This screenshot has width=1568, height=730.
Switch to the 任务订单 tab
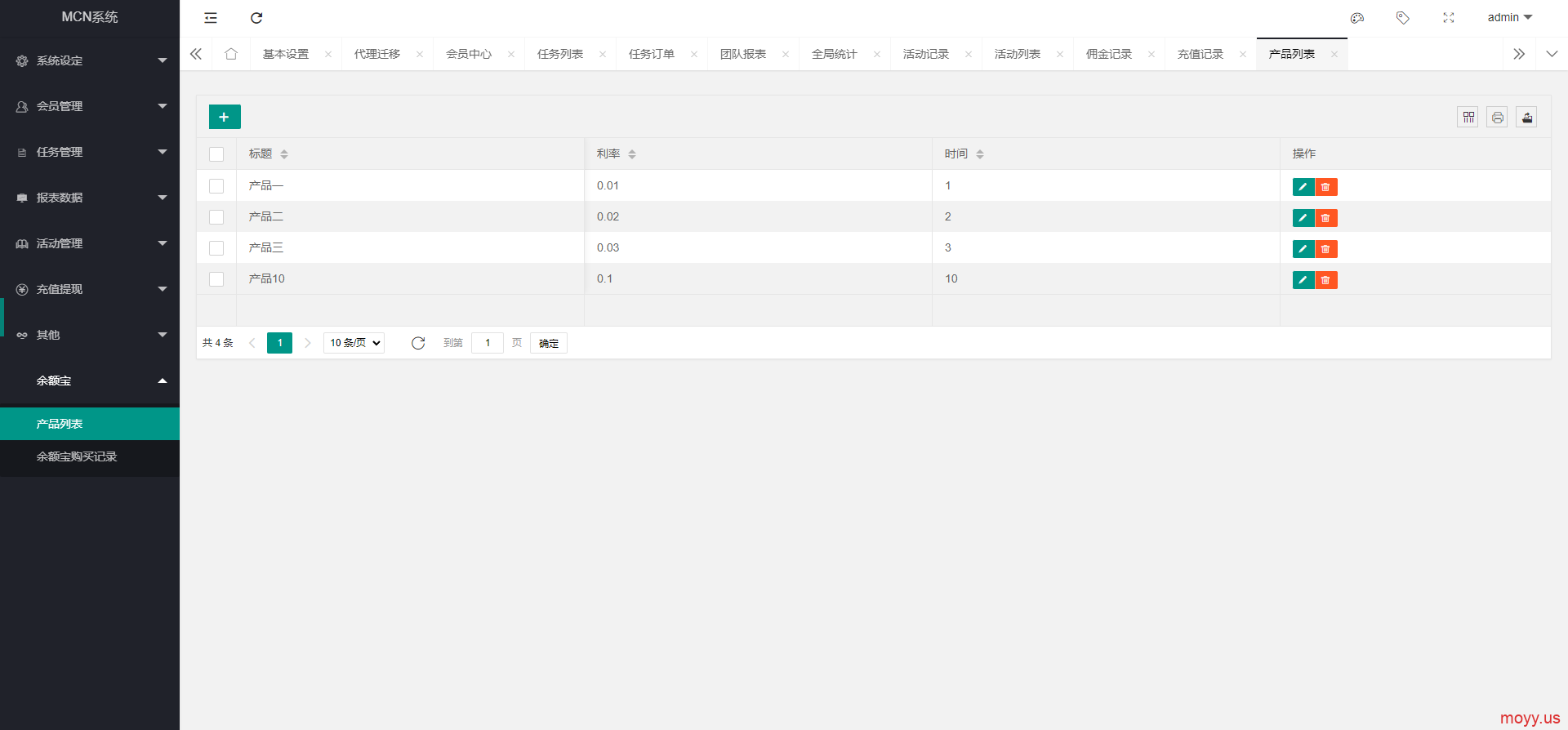coord(652,54)
